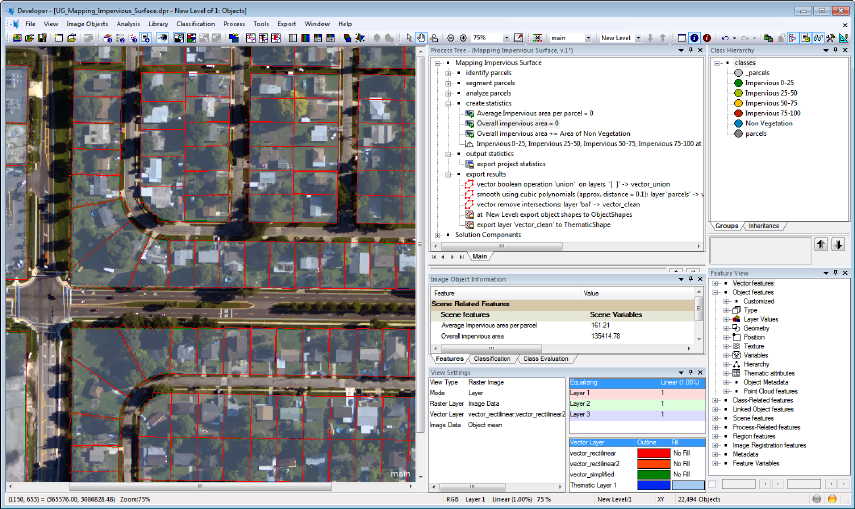This screenshot has height=509, width=855.
Task: Select the arrow pointer cursor tool
Action: click(x=409, y=37)
